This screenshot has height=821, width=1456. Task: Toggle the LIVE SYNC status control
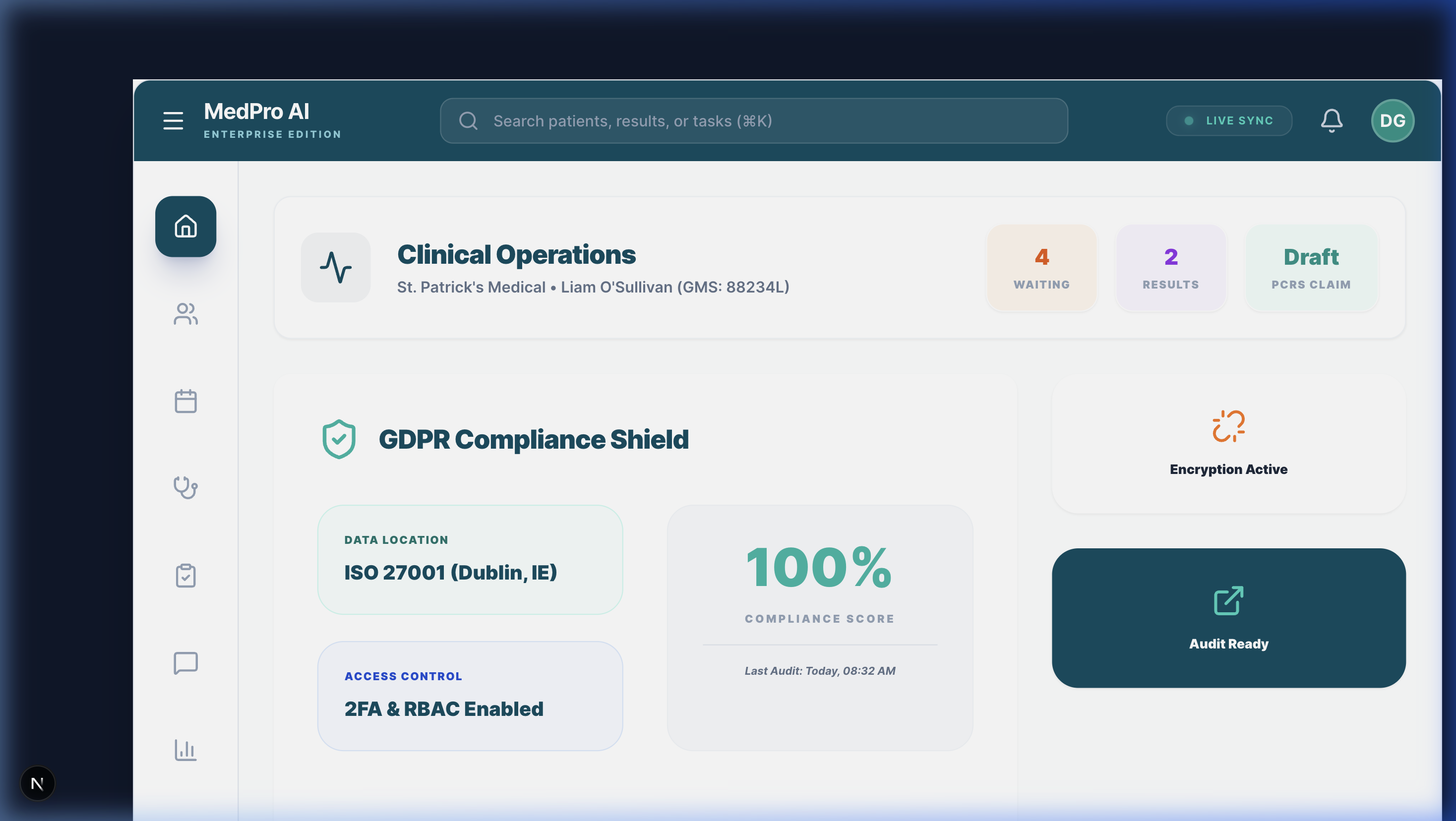tap(1229, 120)
